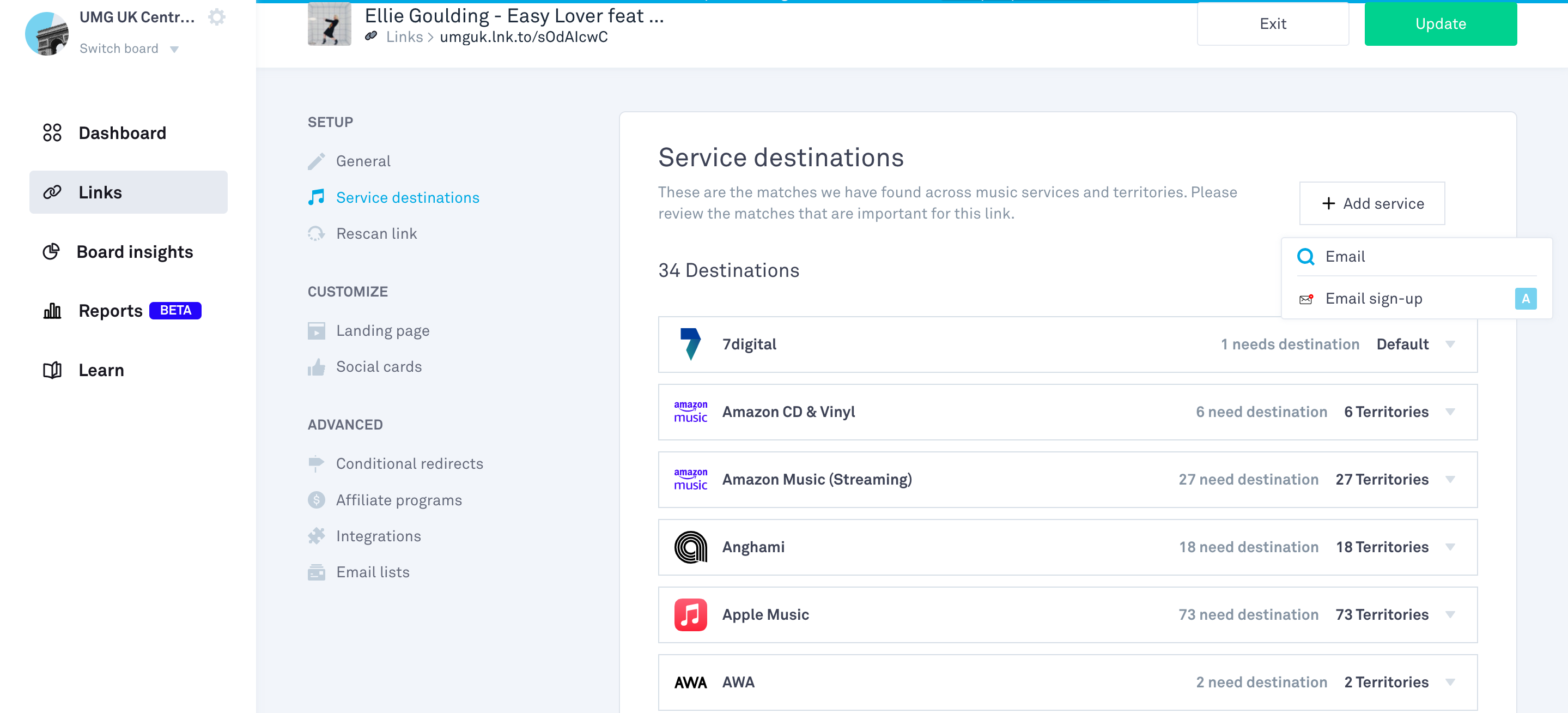This screenshot has height=713, width=1568.
Task: Click the Conditional redirects signpost icon
Action: [x=316, y=463]
